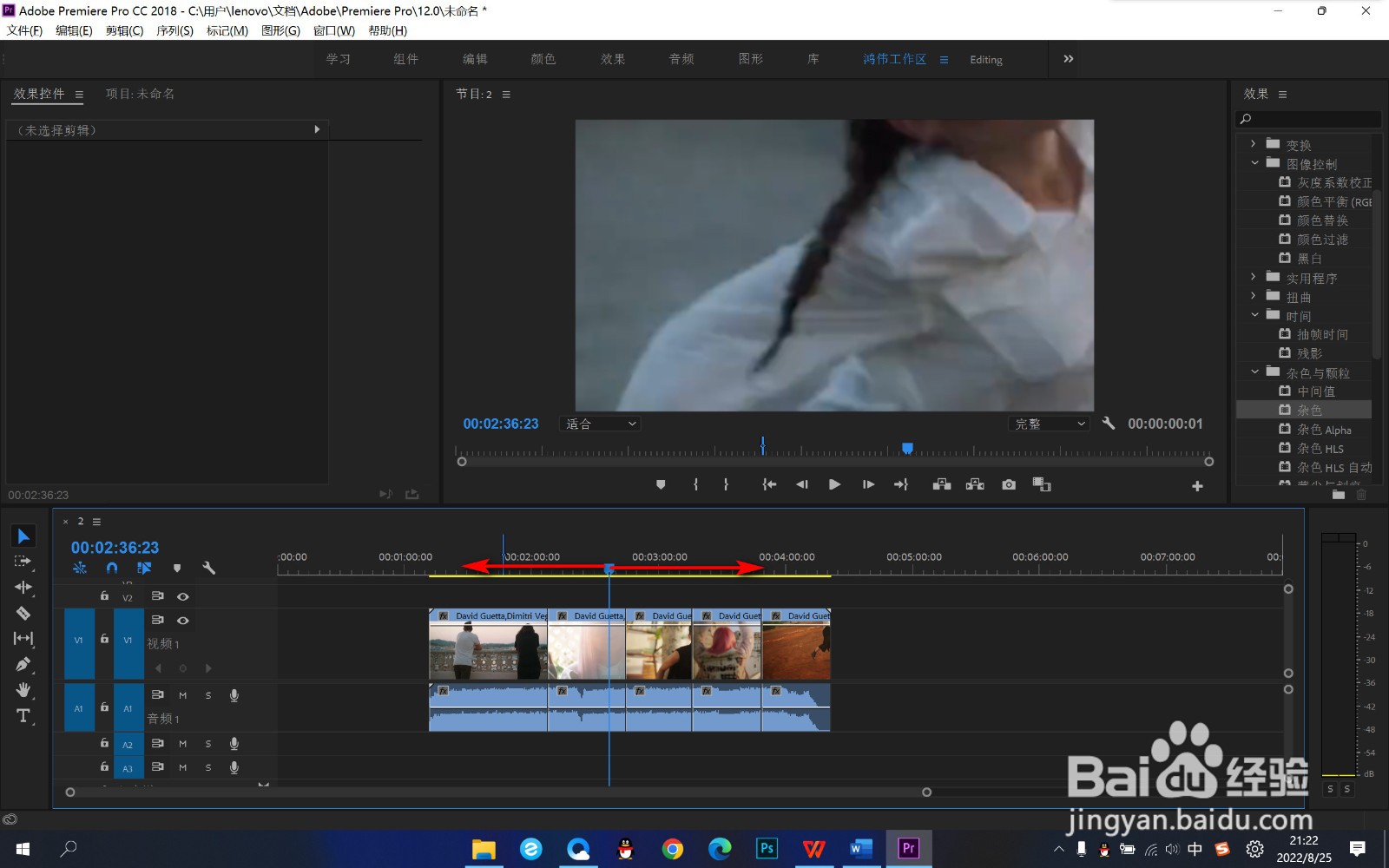Expand the 扭曲 effects folder

click(1253, 296)
